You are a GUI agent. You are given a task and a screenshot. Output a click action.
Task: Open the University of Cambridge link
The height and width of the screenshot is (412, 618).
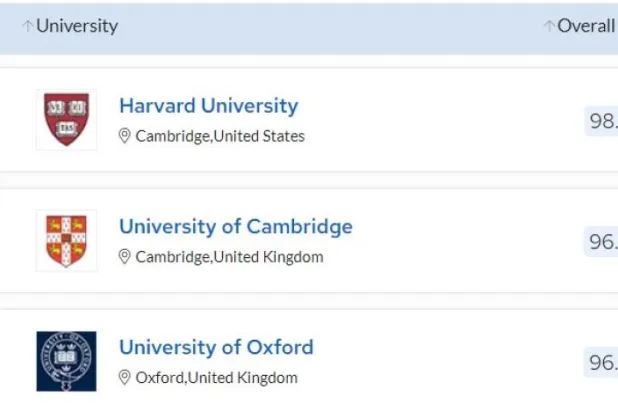coord(235,227)
